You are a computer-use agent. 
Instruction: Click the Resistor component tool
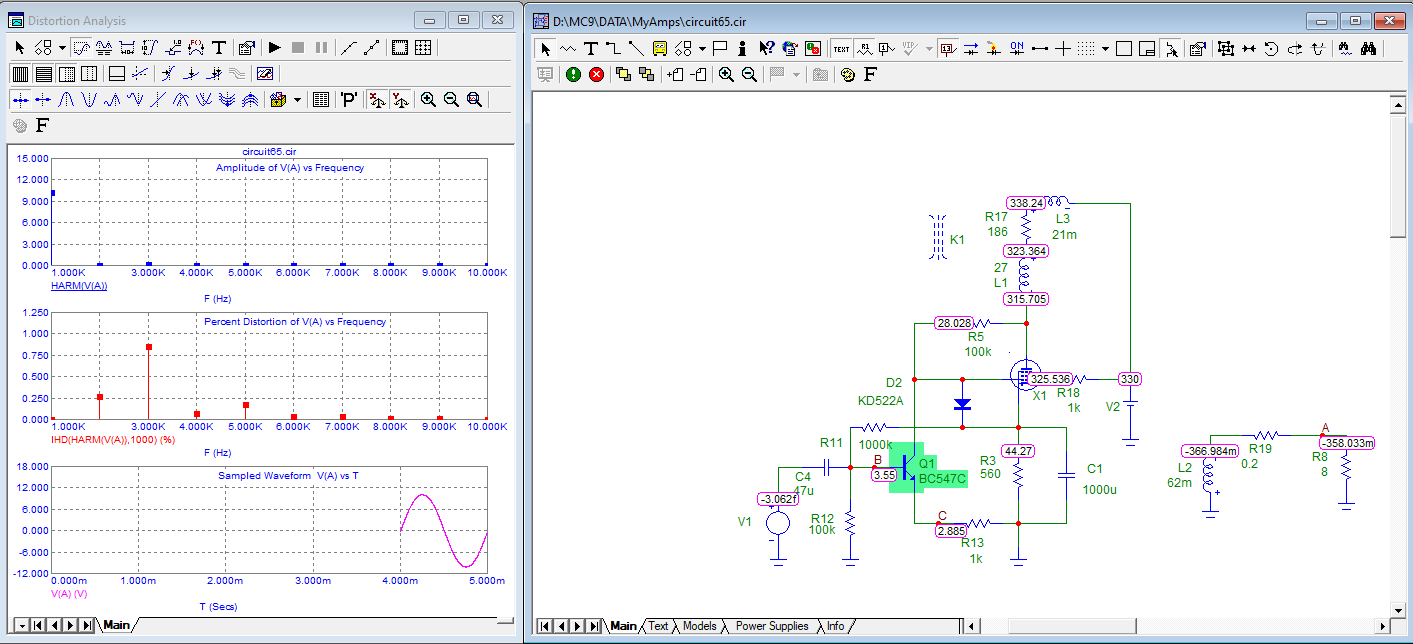point(568,48)
